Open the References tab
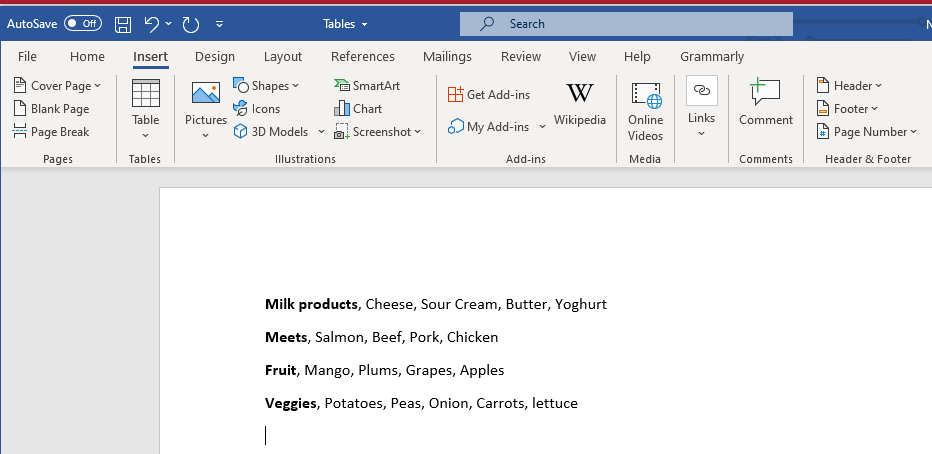This screenshot has height=454, width=932. coord(363,57)
